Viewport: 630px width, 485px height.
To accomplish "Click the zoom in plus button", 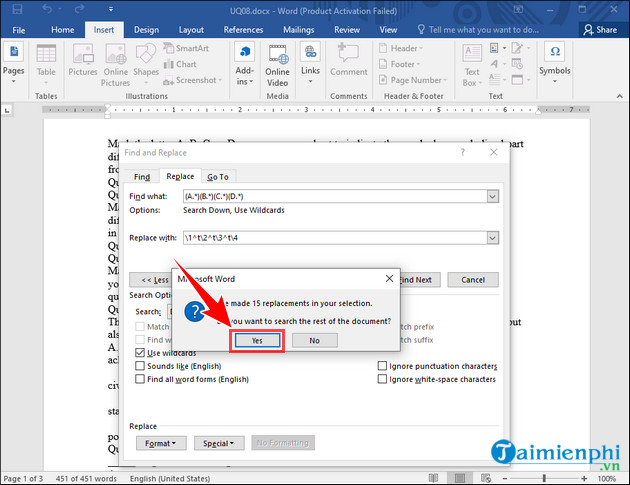I will [x=584, y=478].
